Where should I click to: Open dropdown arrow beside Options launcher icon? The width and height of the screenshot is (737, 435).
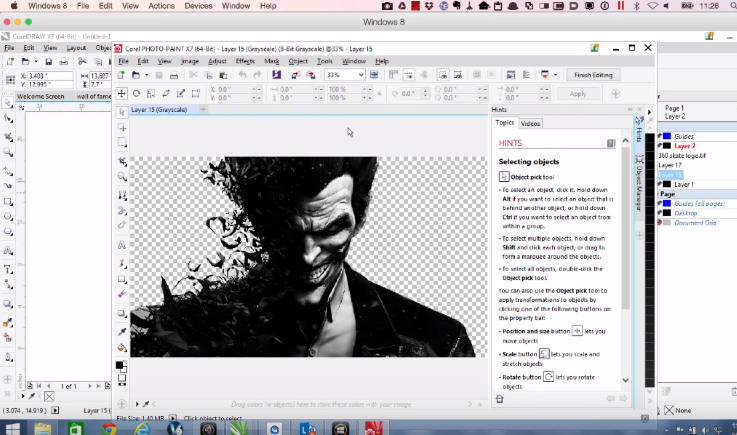[x=555, y=75]
